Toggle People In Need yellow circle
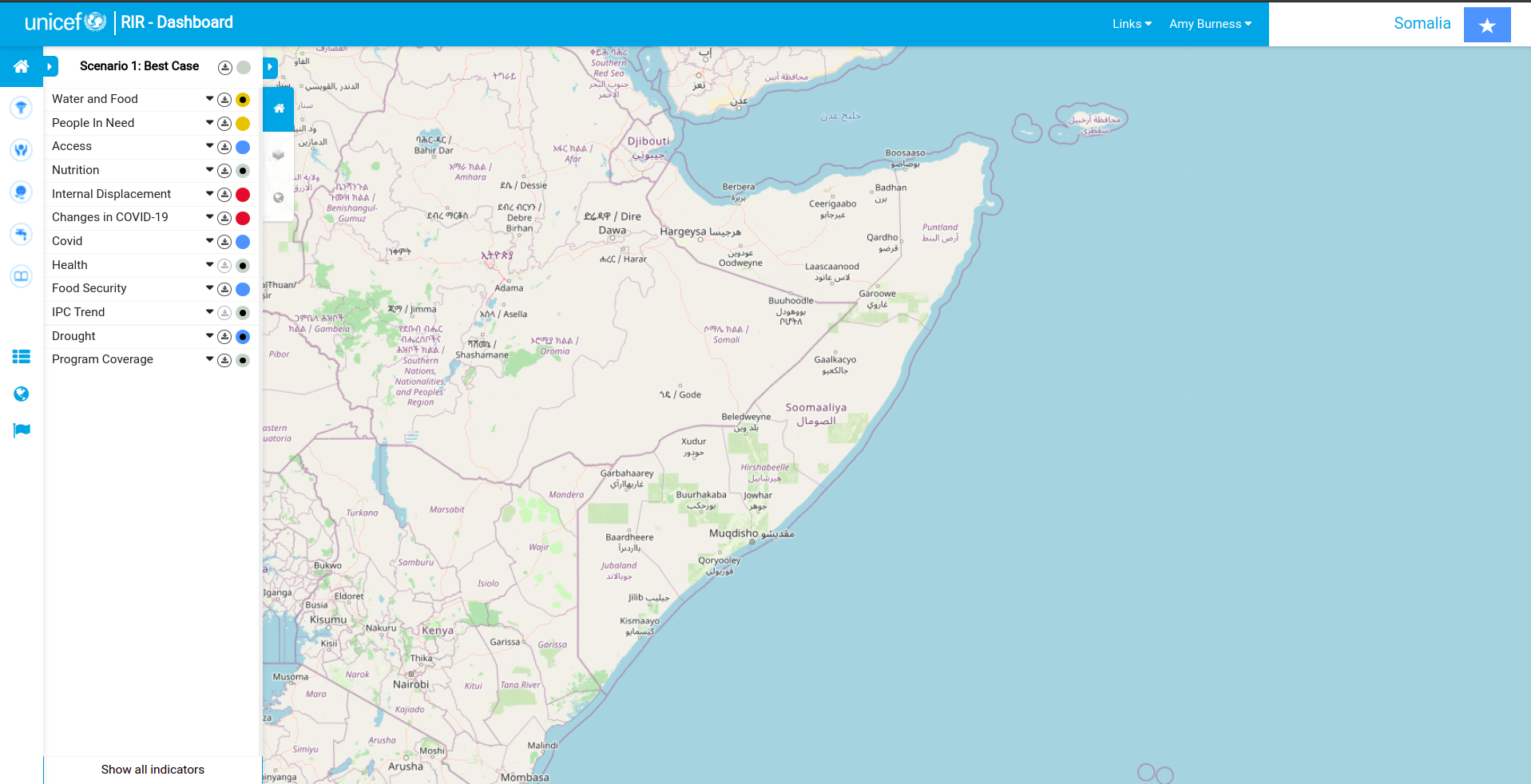The image size is (1531, 784). pos(243,124)
